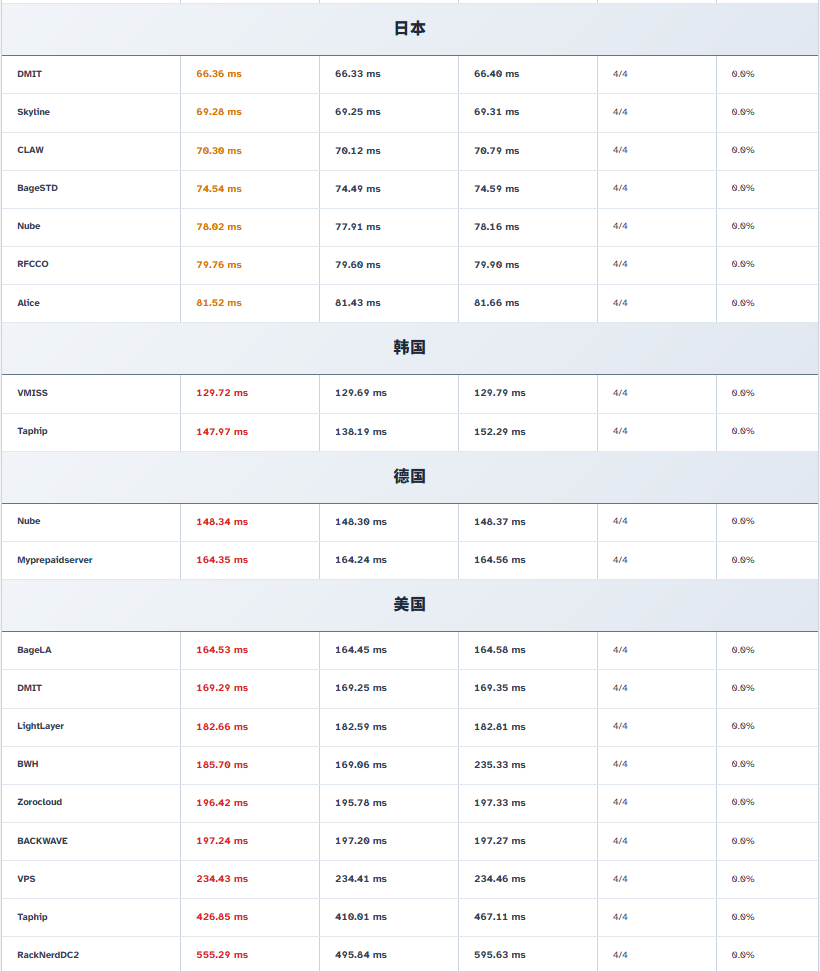Click the VMISS server name
This screenshot has height=971, width=820.
(x=32, y=393)
